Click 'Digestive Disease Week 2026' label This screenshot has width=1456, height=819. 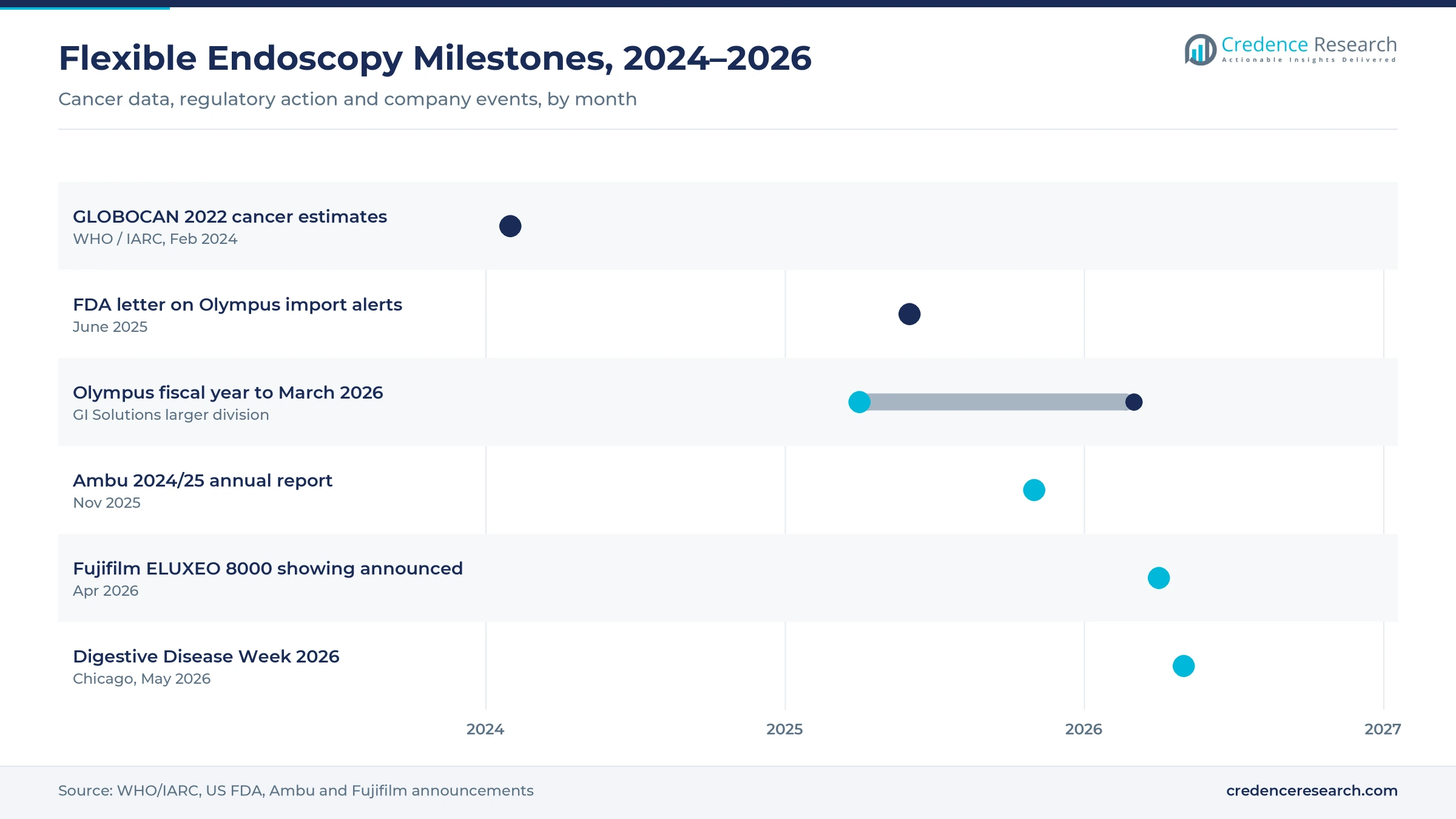206,656
